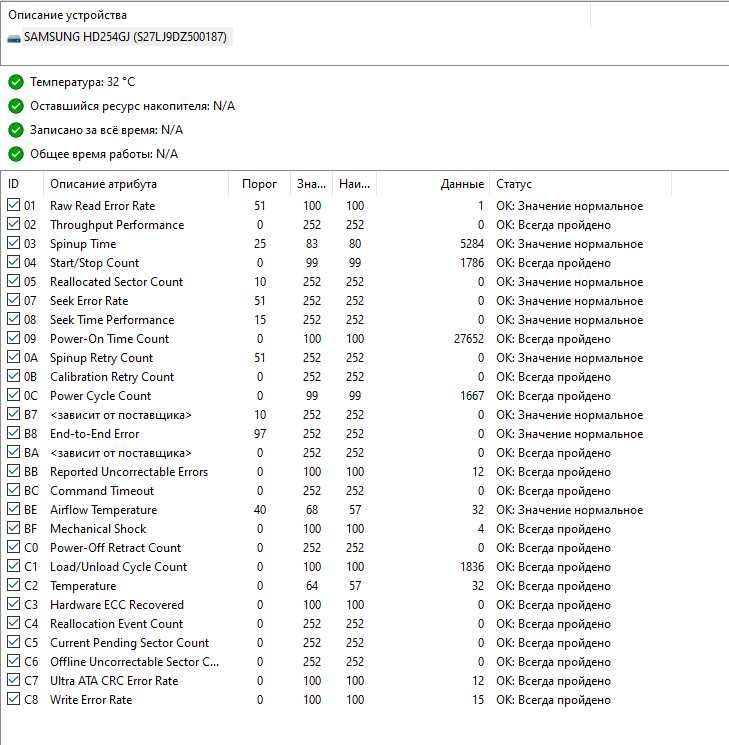The image size is (729, 745).
Task: Click the SAMSUNG HD254GJ drive icon
Action: [14, 38]
